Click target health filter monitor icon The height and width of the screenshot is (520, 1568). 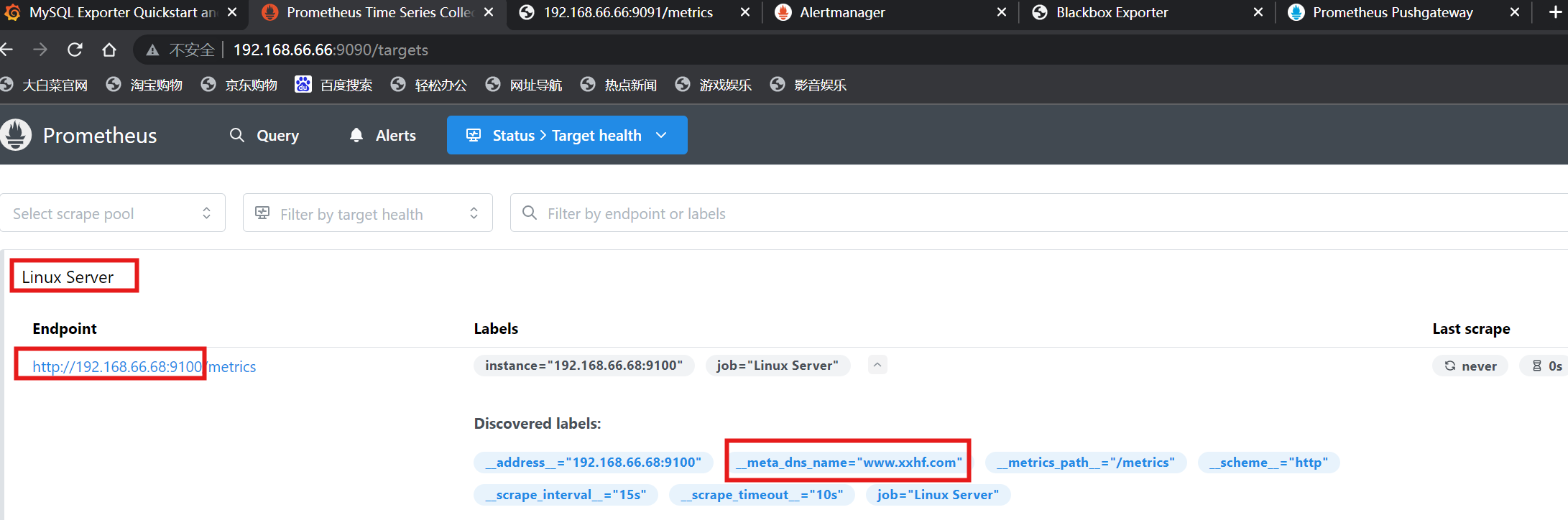coord(262,213)
